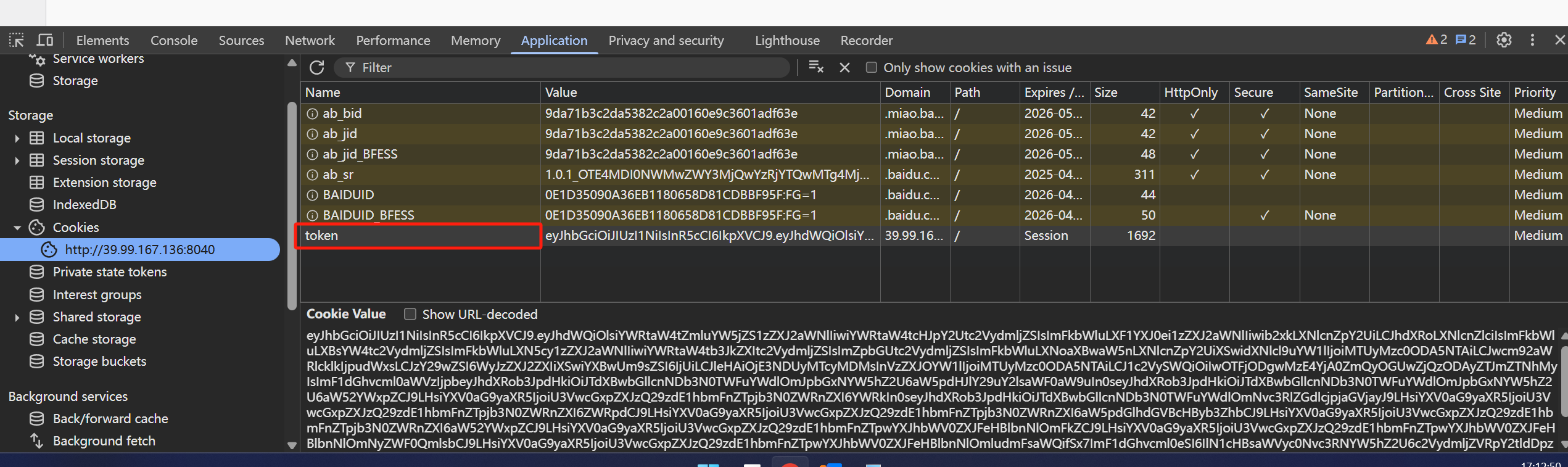Image resolution: width=1568 pixels, height=467 pixels.
Task: Refresh the cookies table
Action: [317, 67]
